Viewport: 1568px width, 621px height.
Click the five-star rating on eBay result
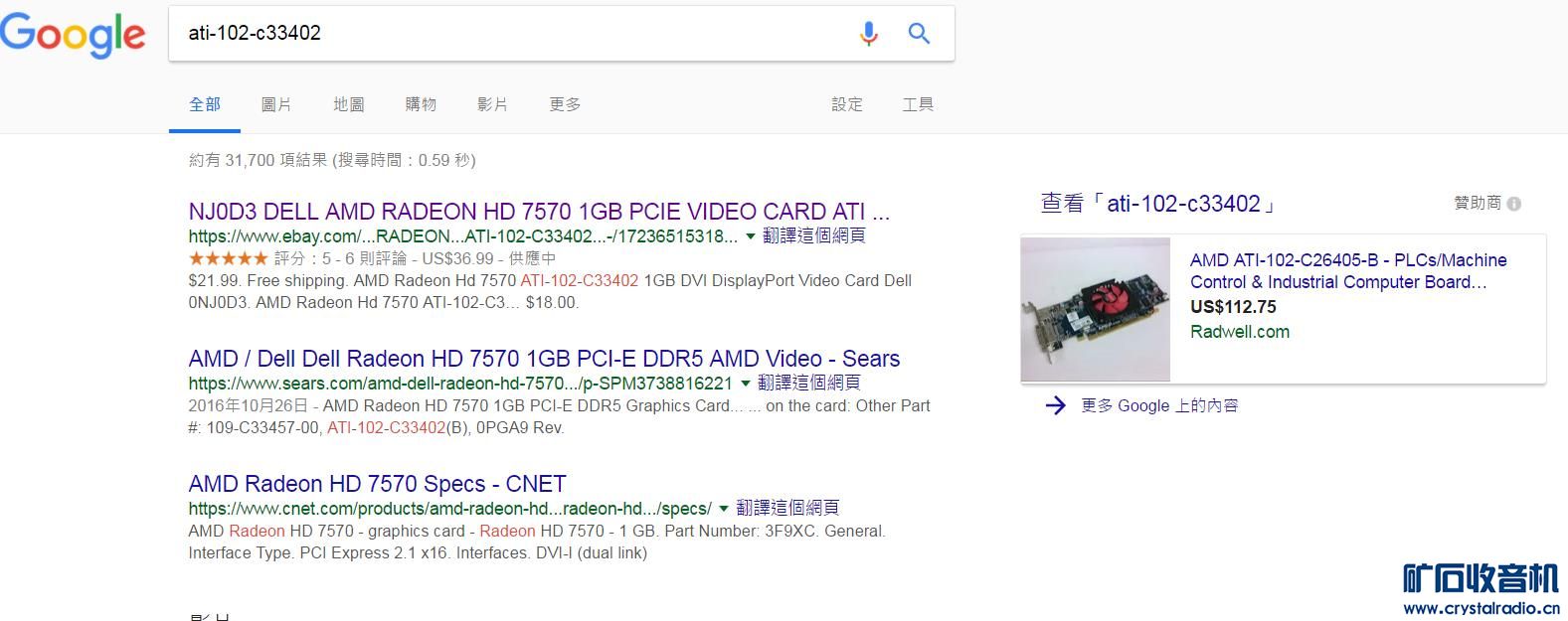point(228,258)
